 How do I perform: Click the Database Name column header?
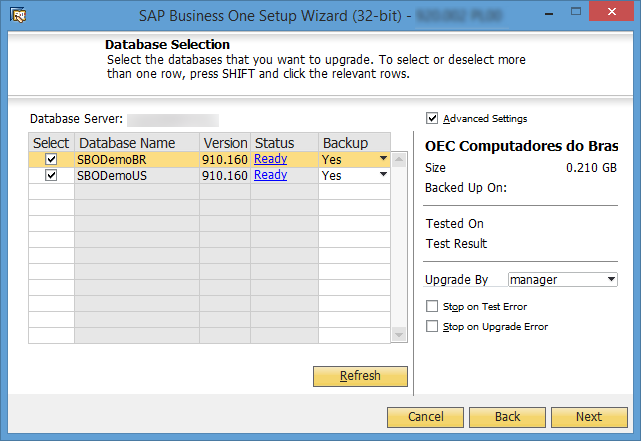137,143
